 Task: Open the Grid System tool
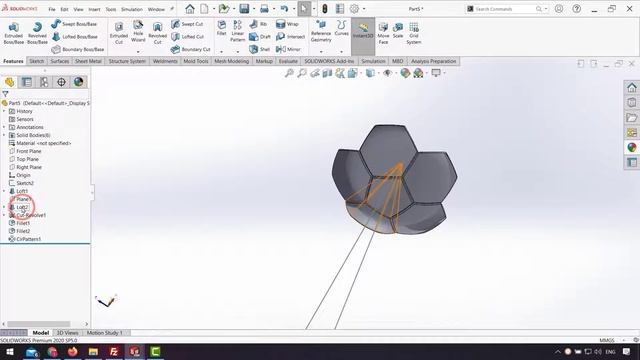tap(413, 33)
